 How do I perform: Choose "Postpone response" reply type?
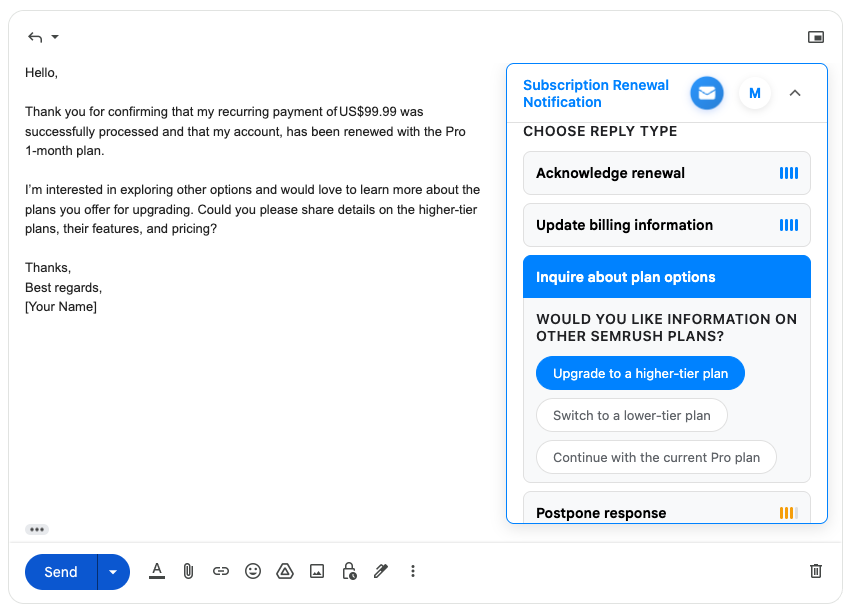[x=666, y=512]
